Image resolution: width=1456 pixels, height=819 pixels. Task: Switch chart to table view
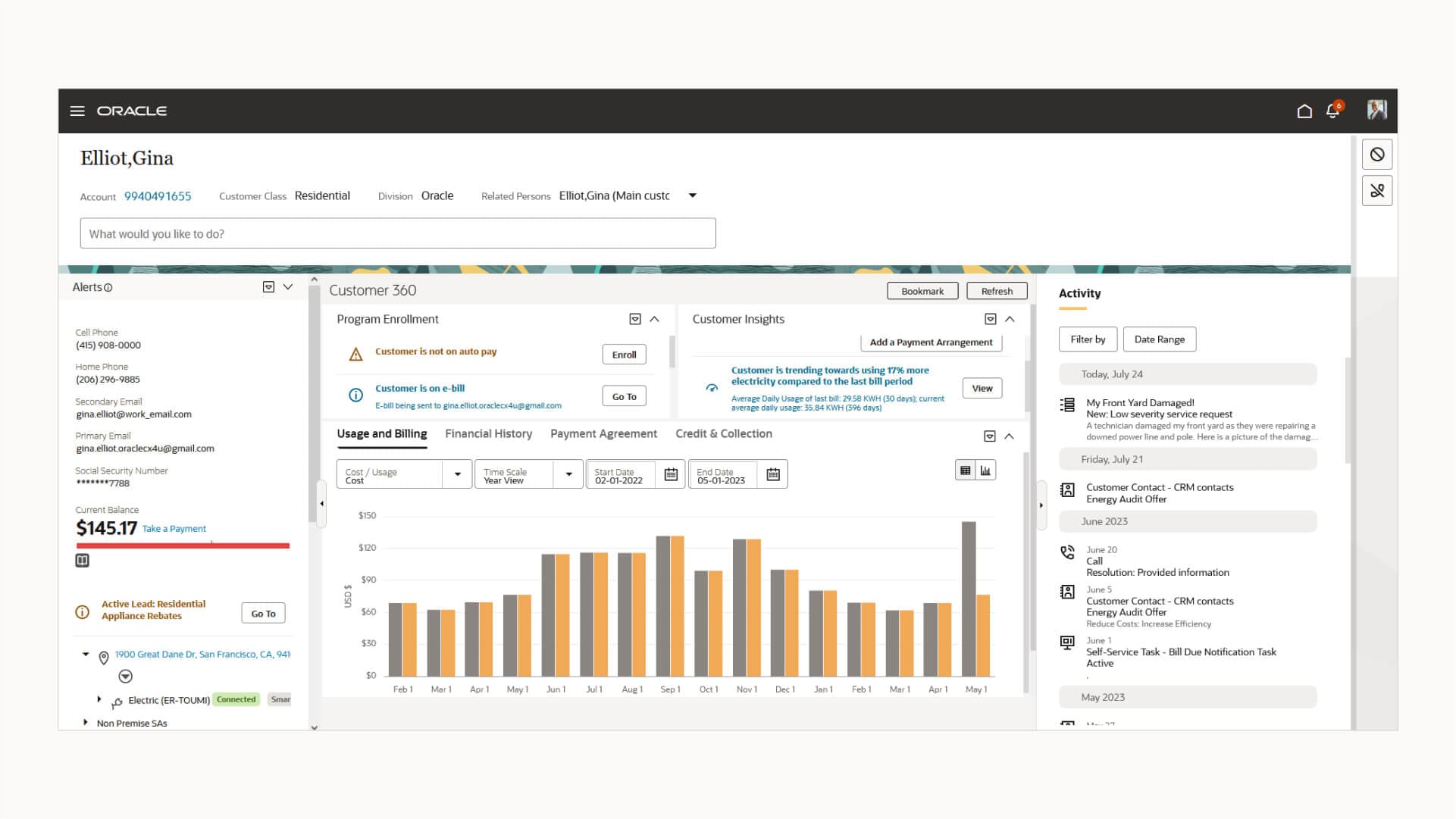tap(965, 470)
